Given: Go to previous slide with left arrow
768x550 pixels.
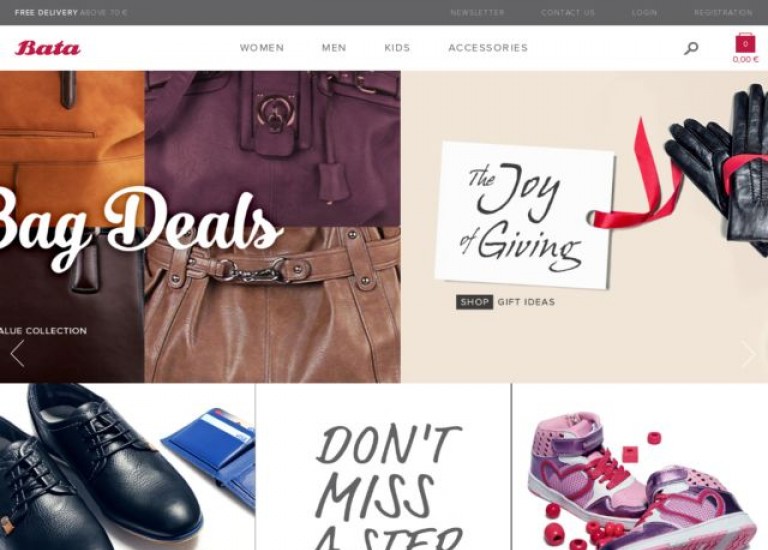Looking at the screenshot, I should [18, 354].
